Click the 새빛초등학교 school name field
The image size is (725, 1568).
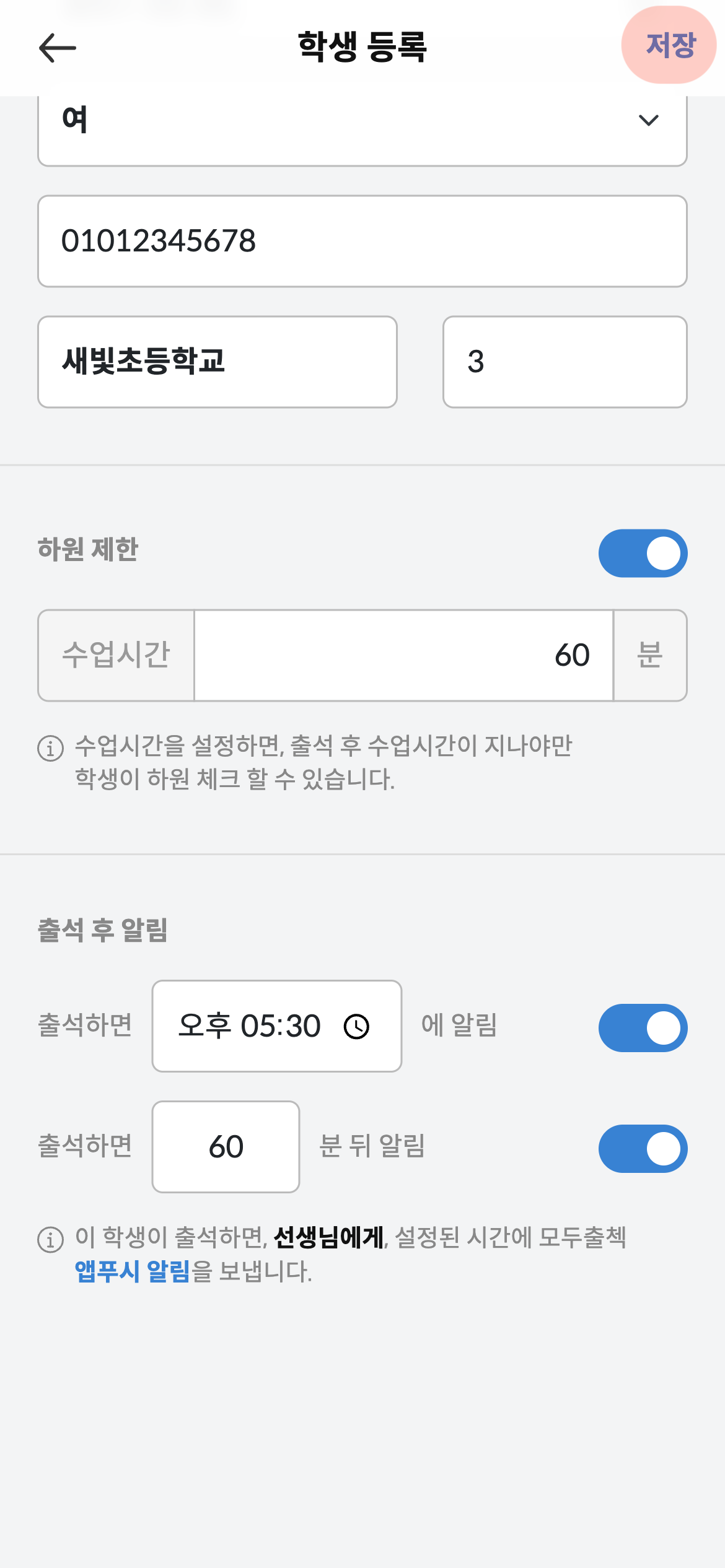(217, 362)
